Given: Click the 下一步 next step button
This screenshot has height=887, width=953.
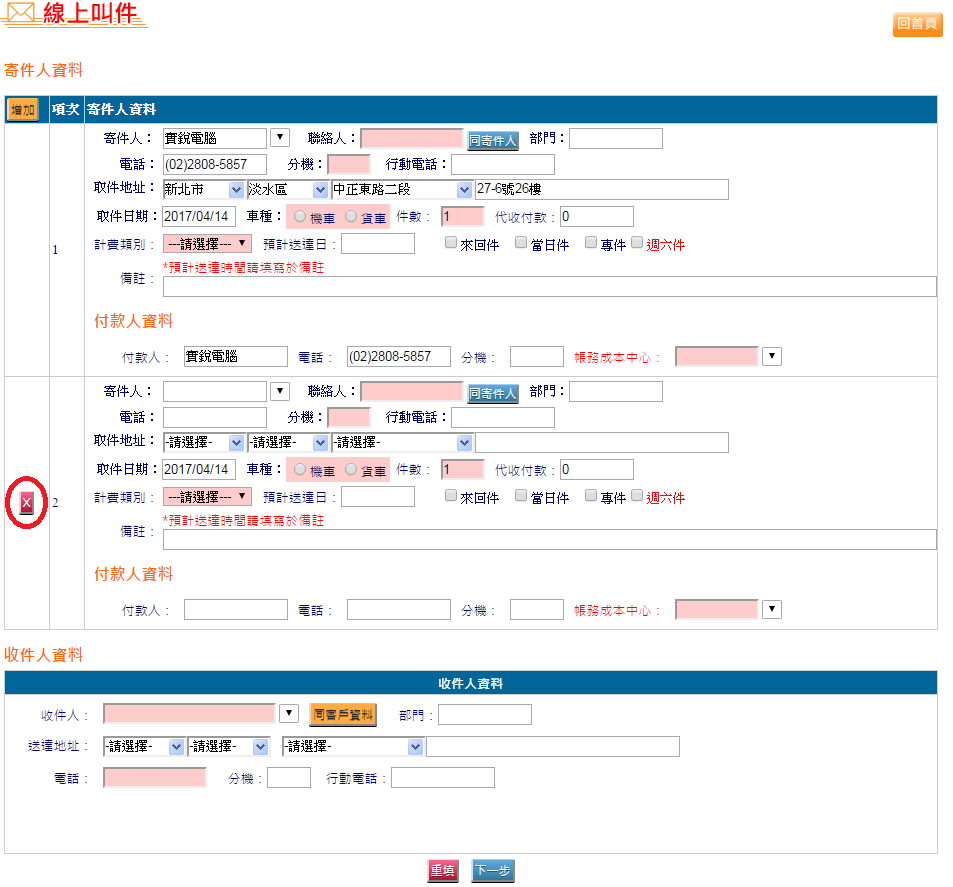Looking at the screenshot, I should tap(493, 871).
